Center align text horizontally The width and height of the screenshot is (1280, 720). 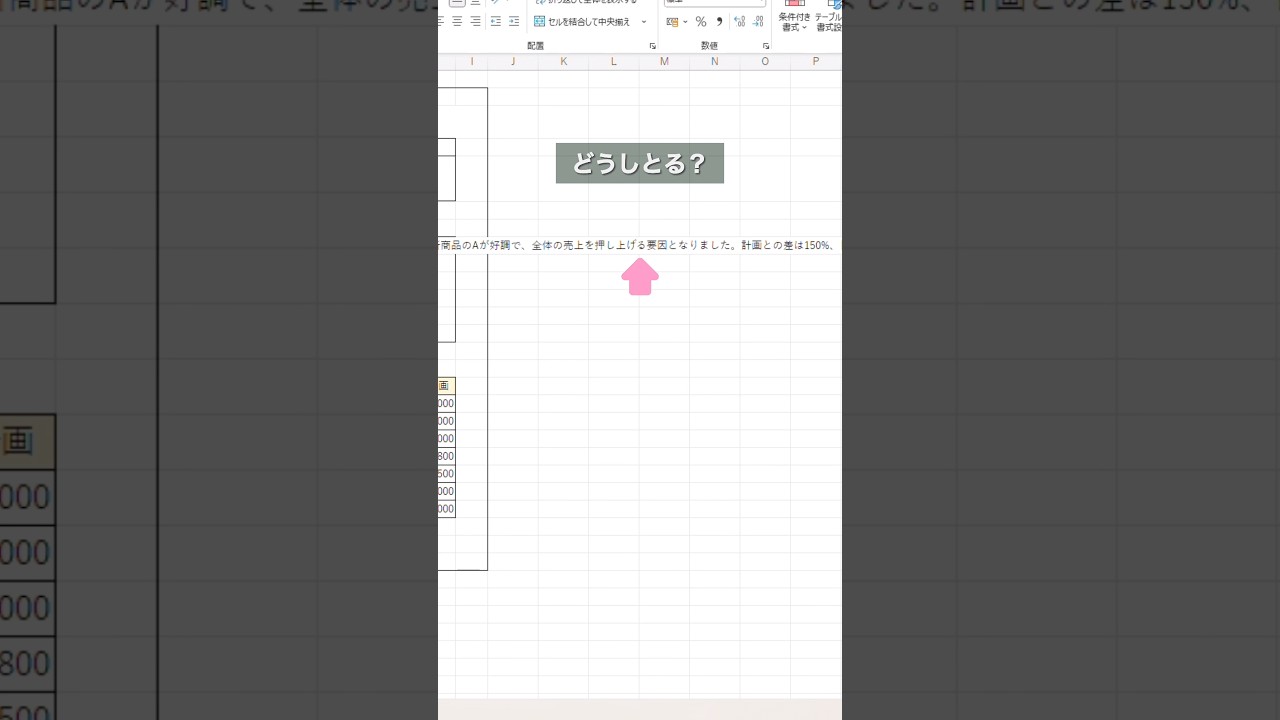457,21
